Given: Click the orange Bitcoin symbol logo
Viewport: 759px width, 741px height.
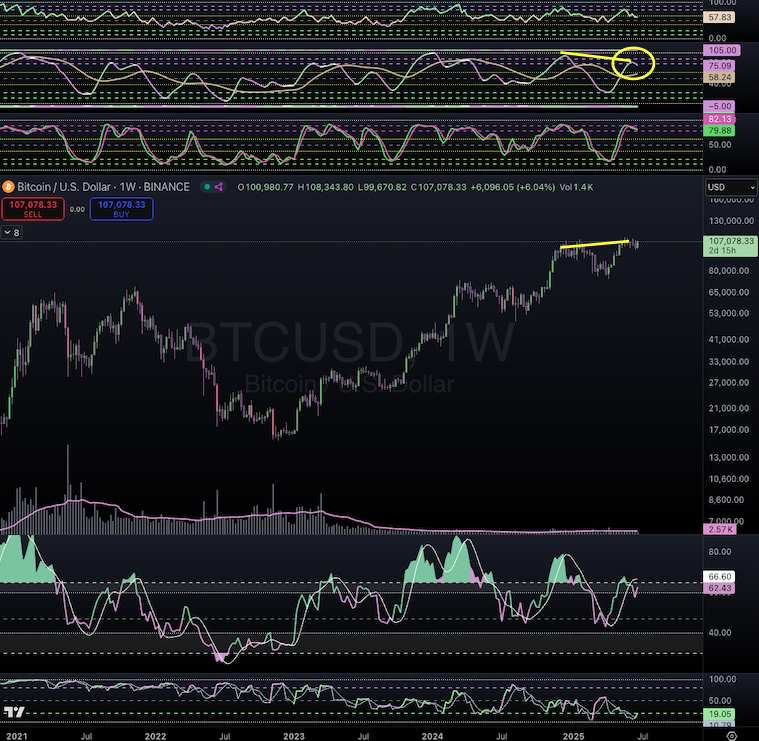Looking at the screenshot, I should [8, 187].
